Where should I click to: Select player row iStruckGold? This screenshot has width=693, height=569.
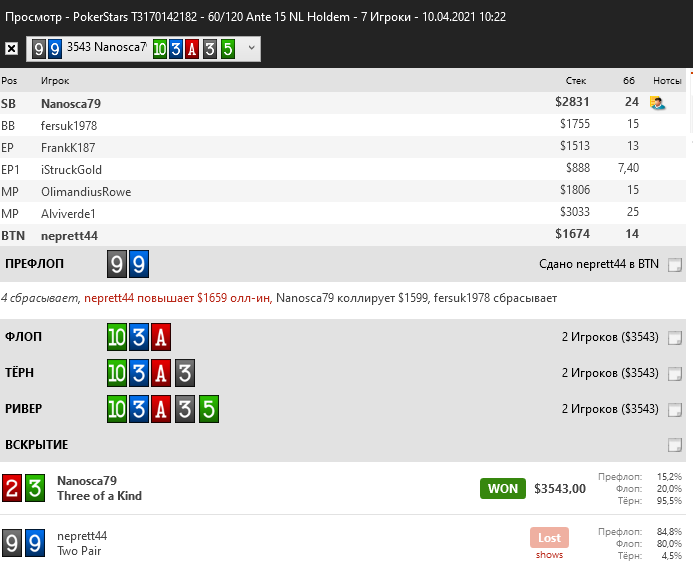[343, 169]
